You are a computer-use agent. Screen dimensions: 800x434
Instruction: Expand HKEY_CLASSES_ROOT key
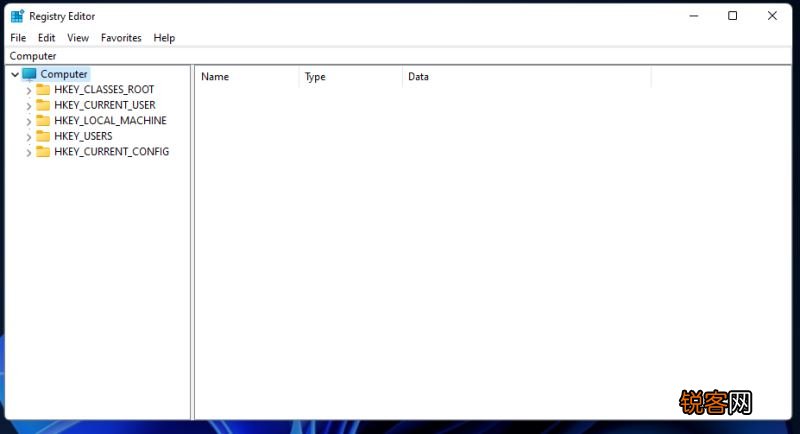(29, 91)
